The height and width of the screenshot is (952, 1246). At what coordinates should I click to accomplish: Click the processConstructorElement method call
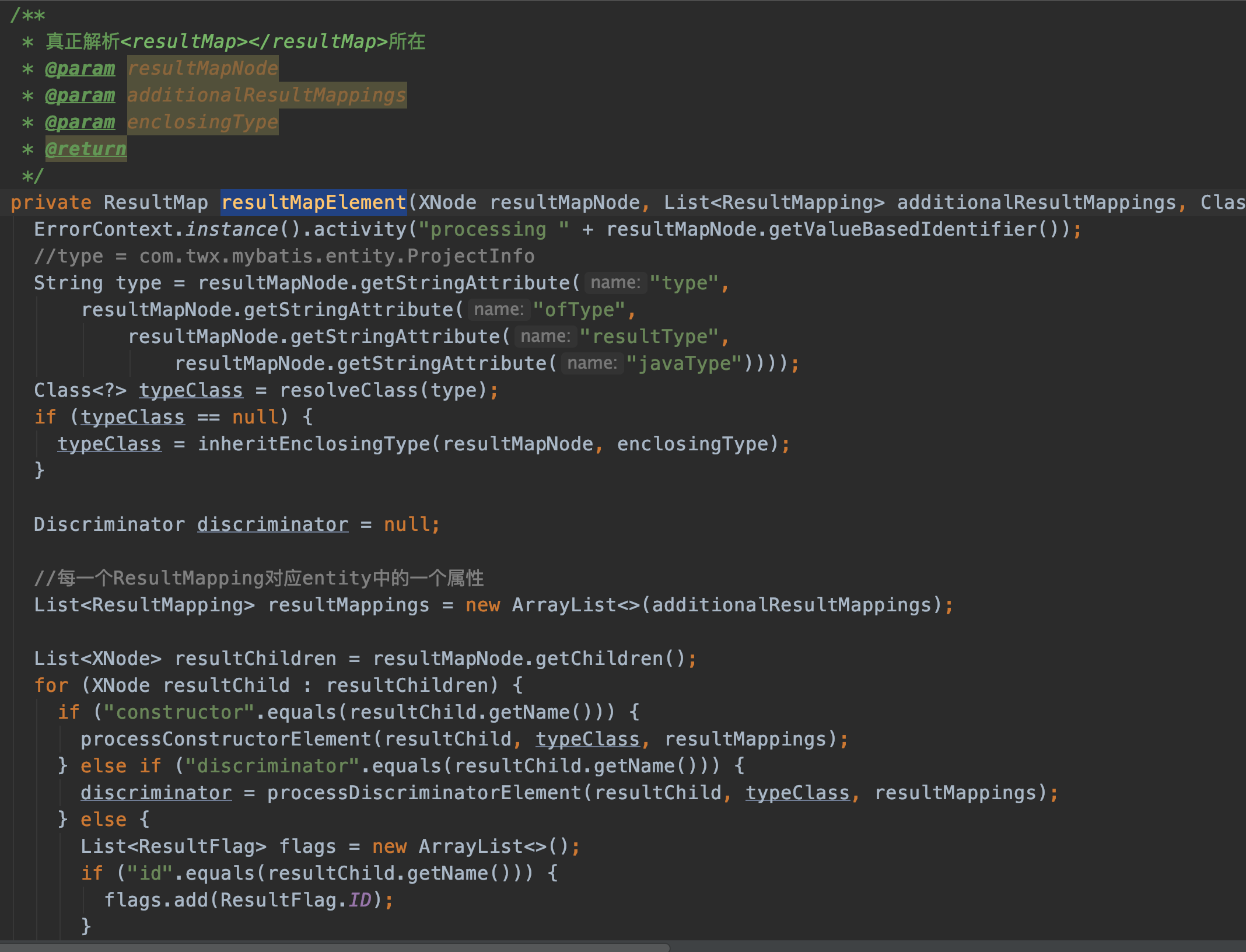pos(226,739)
